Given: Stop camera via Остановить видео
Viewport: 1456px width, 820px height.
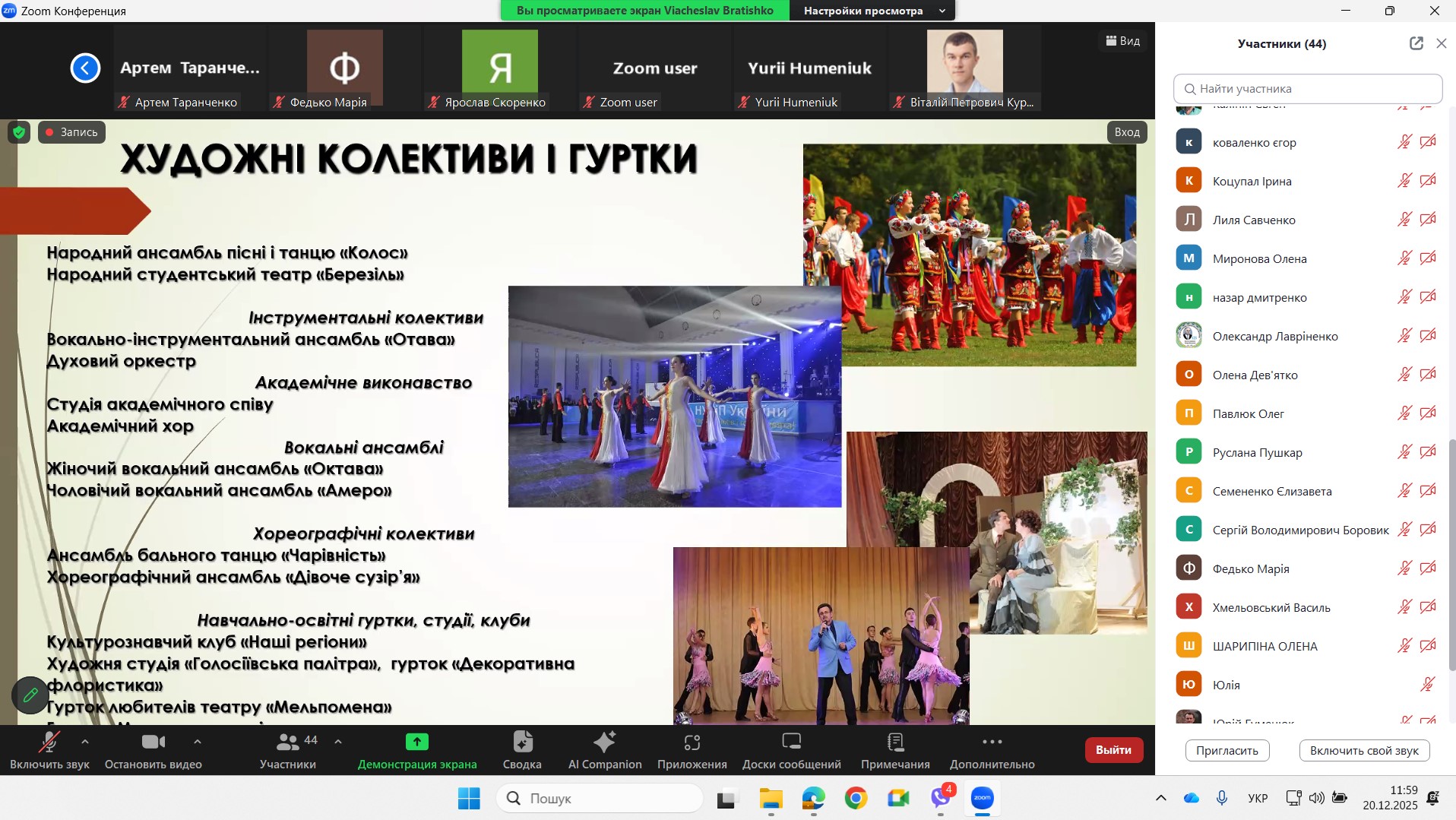Looking at the screenshot, I should [153, 749].
